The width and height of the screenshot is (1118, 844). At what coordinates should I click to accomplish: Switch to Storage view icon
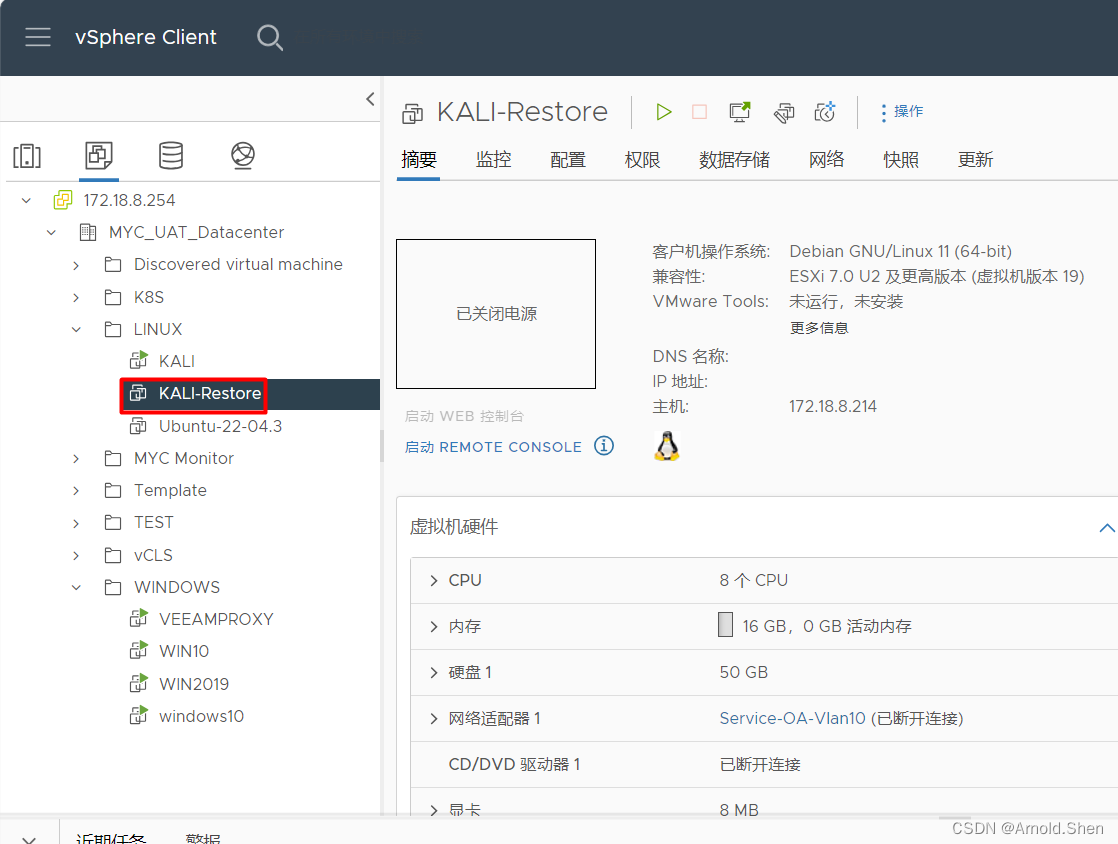pyautogui.click(x=170, y=155)
